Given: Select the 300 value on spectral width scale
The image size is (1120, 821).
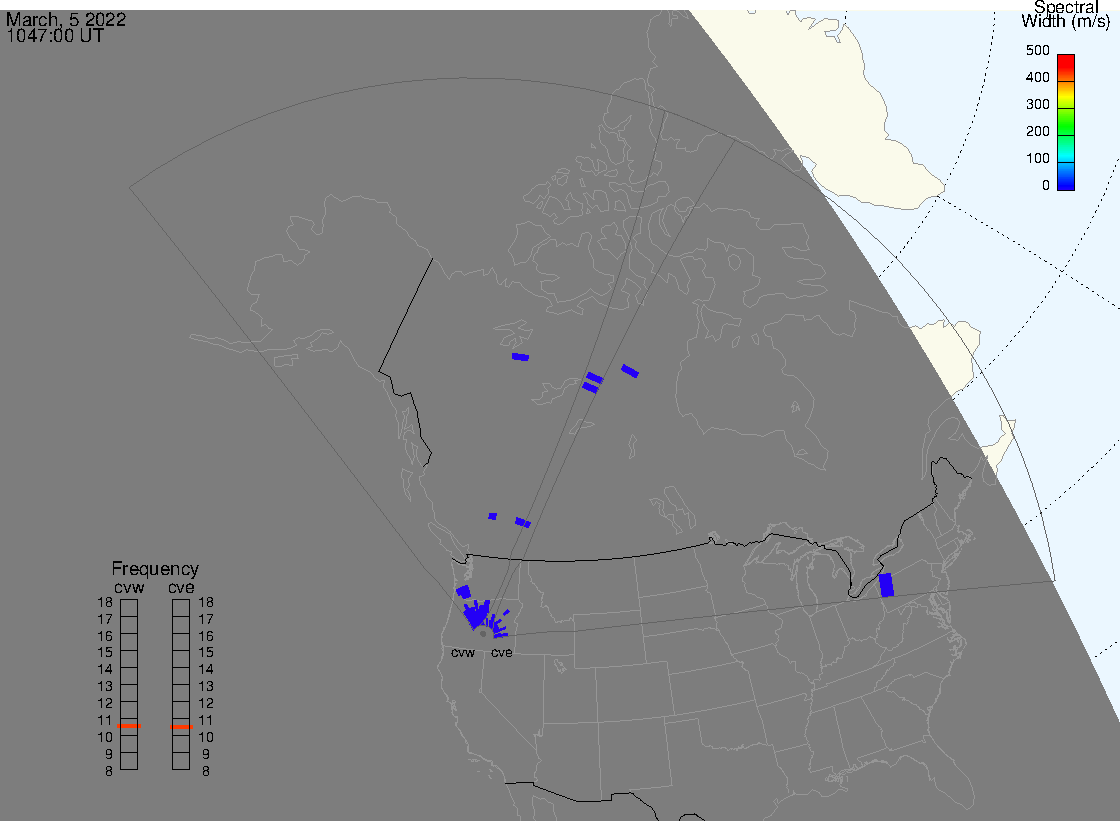Looking at the screenshot, I should [x=1038, y=104].
